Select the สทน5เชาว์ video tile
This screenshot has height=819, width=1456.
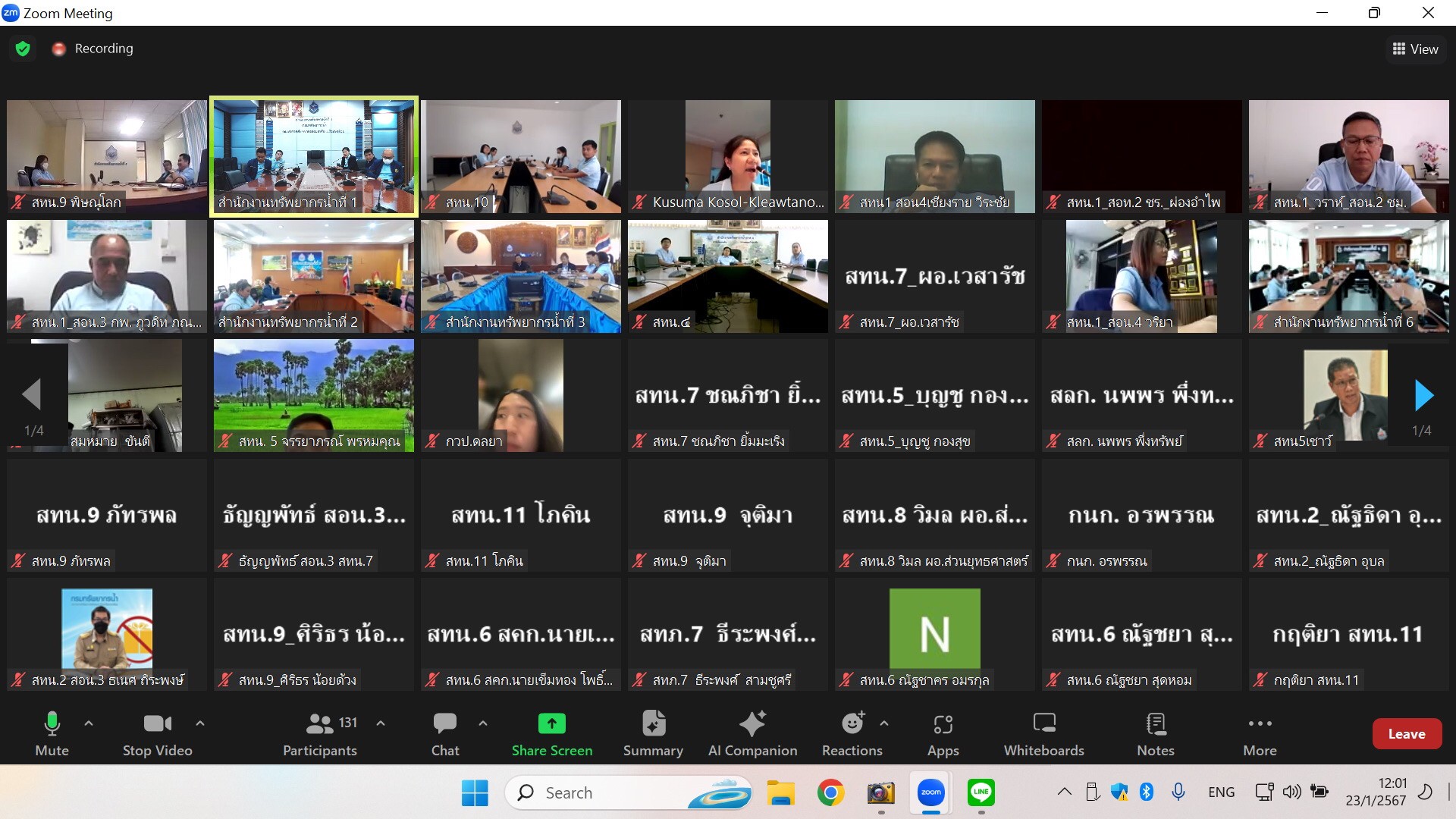(x=1349, y=395)
